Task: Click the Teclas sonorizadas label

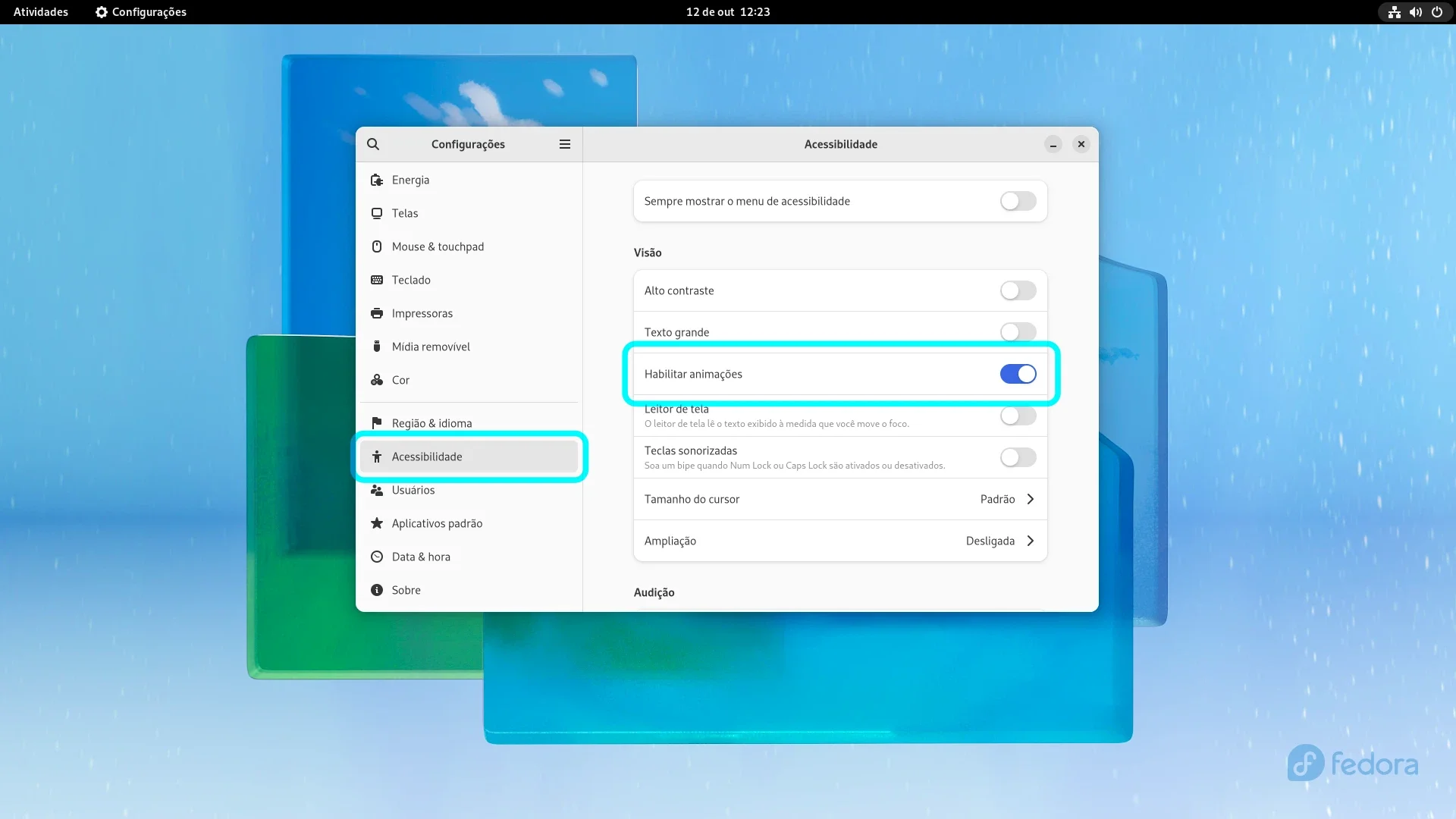Action: [x=690, y=450]
